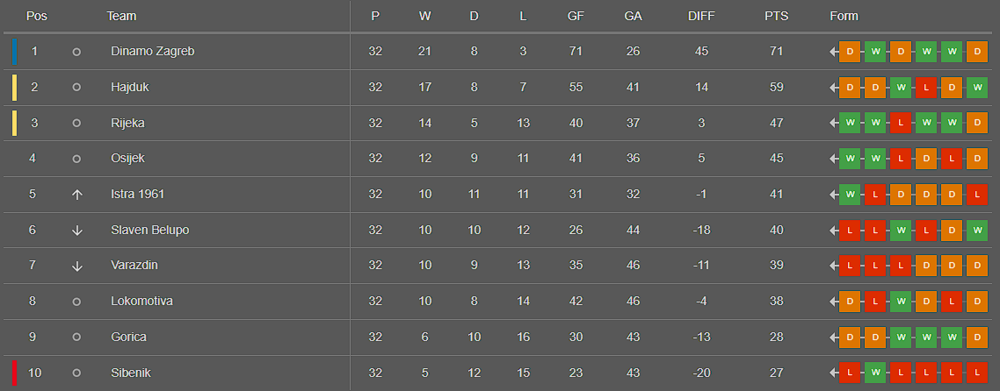Click the GF column header
The height and width of the screenshot is (391, 1000).
(x=575, y=17)
